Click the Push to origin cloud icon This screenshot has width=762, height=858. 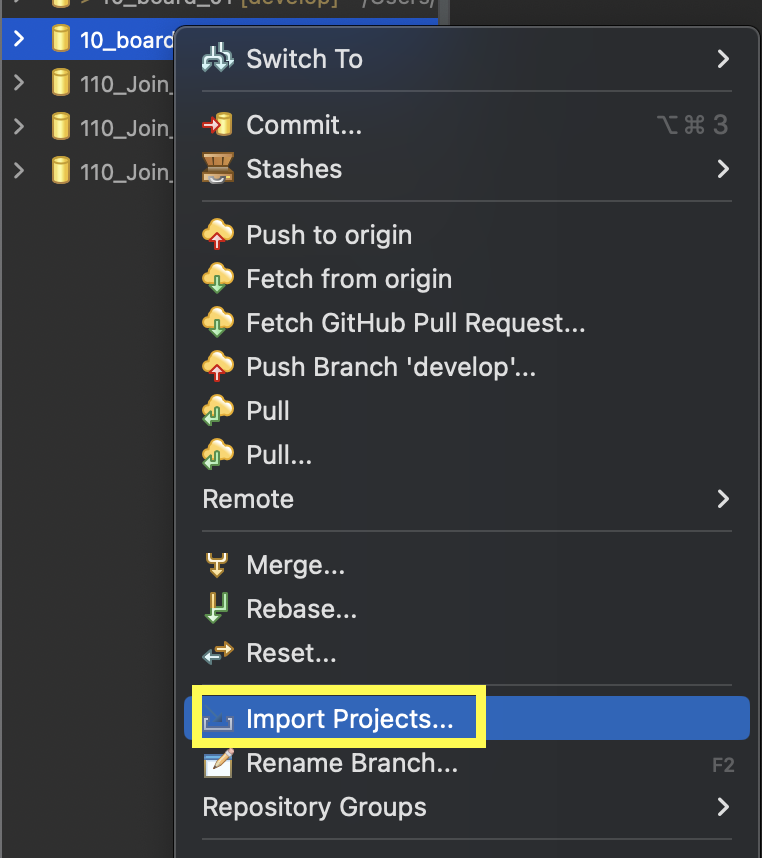(x=217, y=235)
